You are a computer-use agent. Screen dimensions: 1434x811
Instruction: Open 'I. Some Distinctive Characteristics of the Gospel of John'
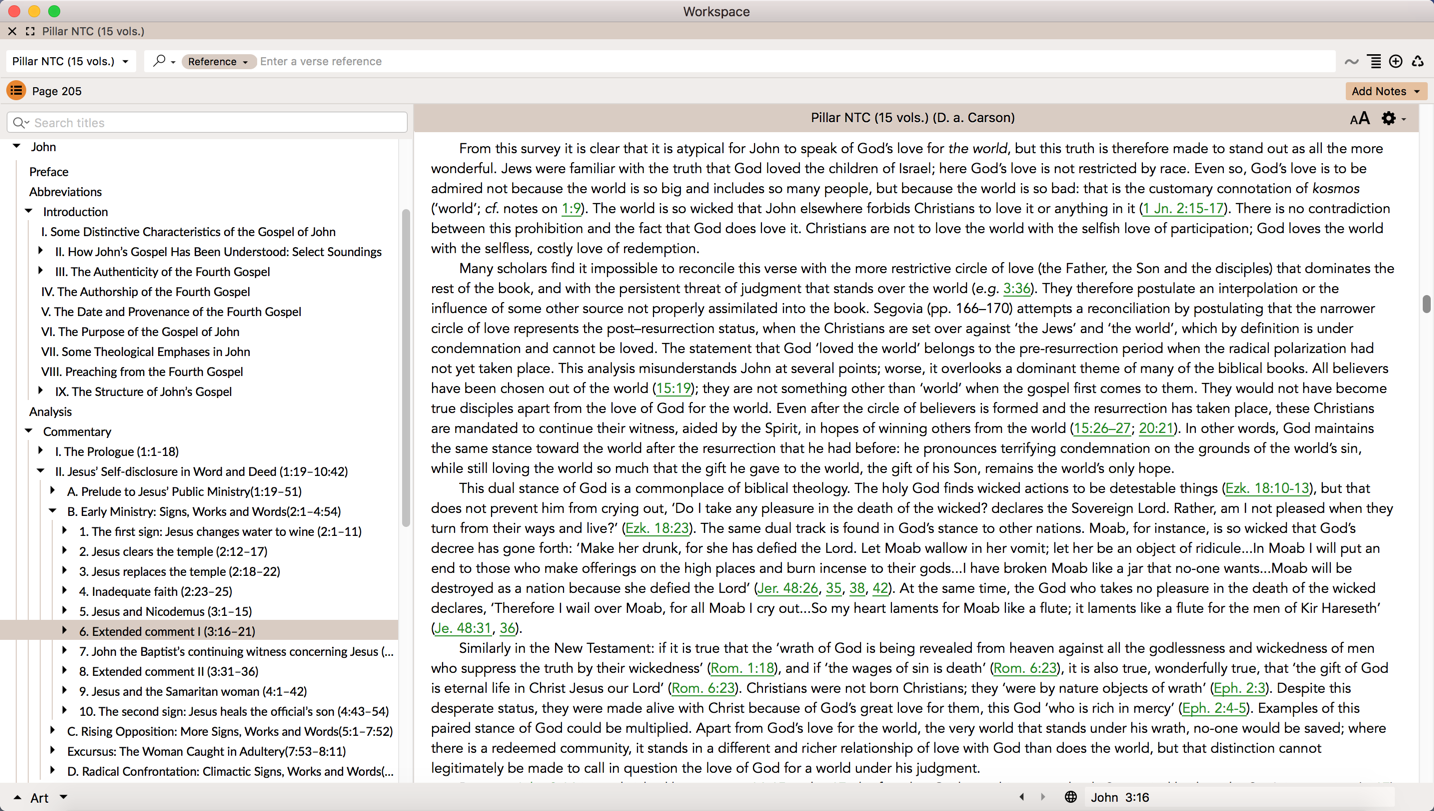[x=188, y=232]
